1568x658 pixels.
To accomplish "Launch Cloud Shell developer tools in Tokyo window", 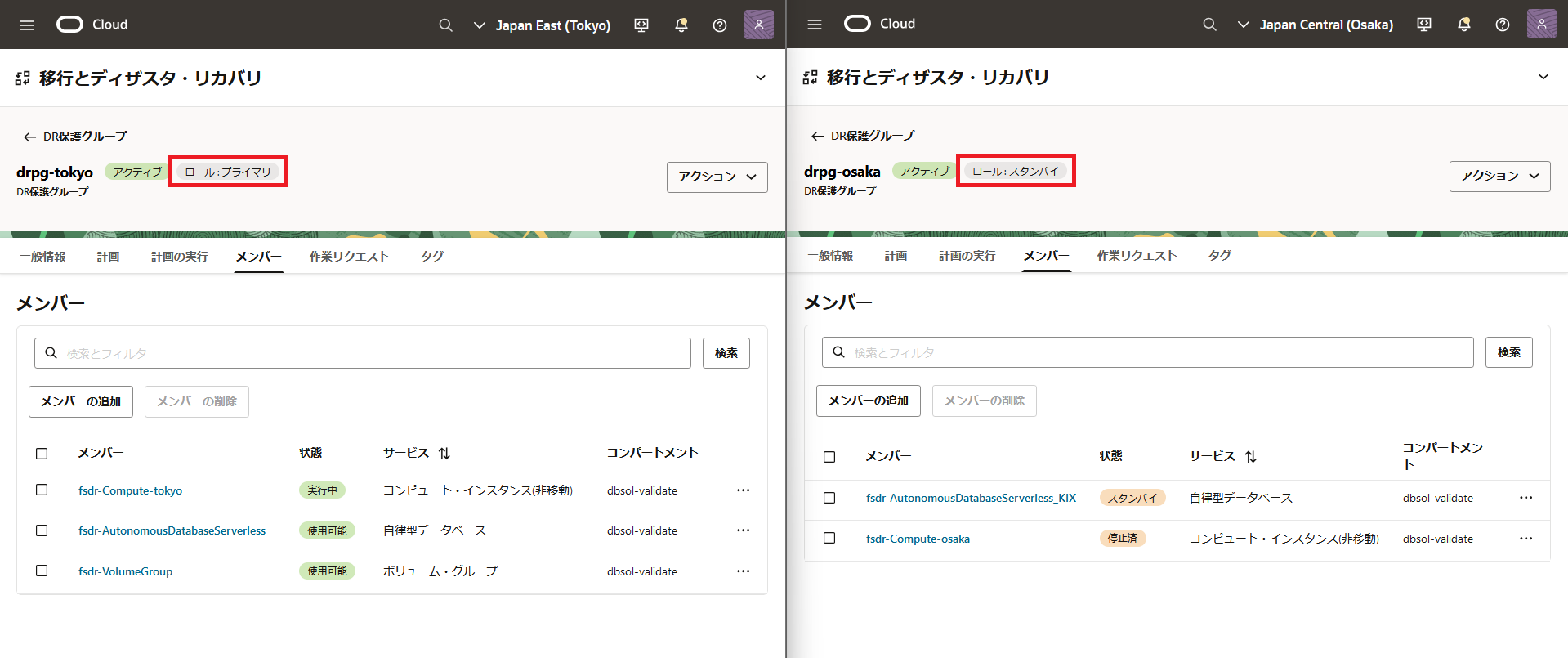I will 641,25.
